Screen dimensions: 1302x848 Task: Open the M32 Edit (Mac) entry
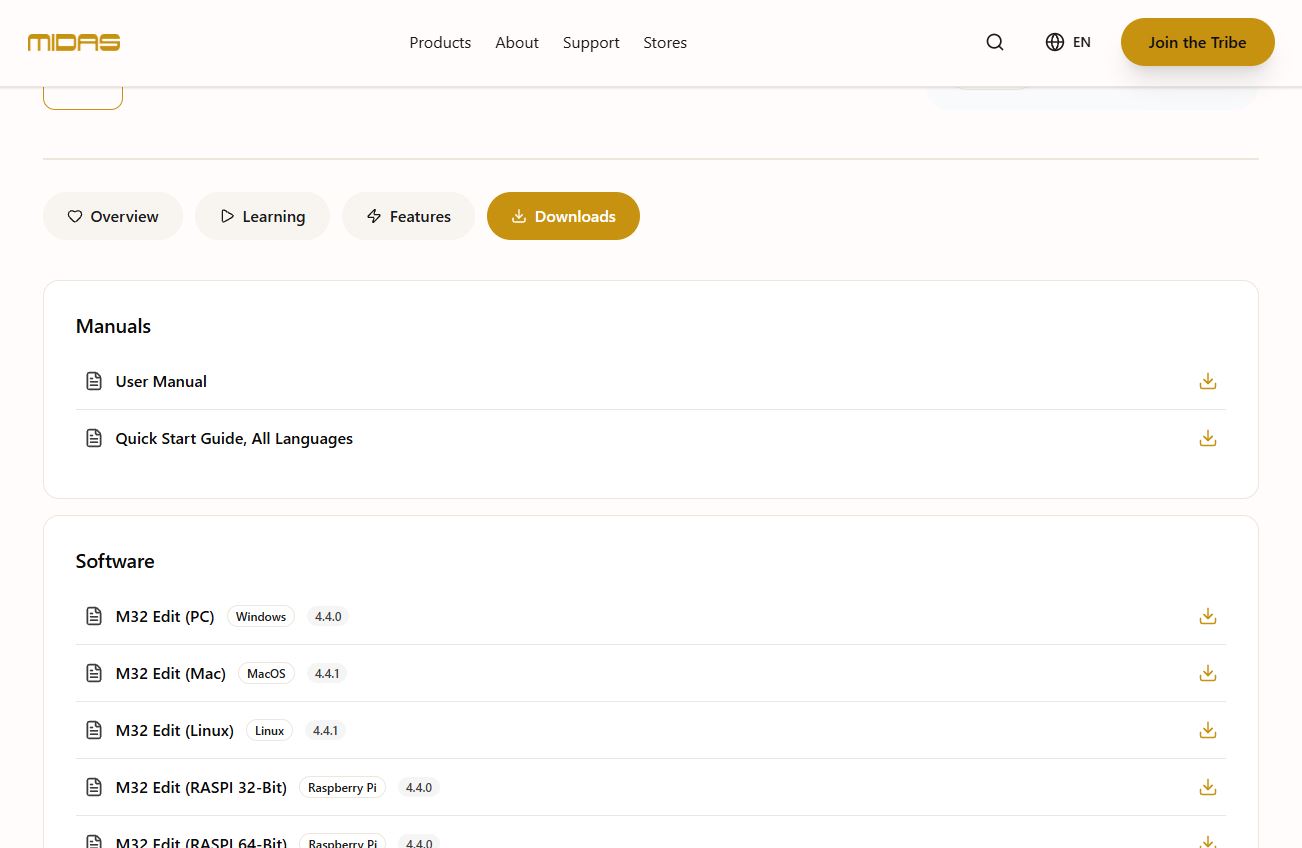[x=171, y=673]
